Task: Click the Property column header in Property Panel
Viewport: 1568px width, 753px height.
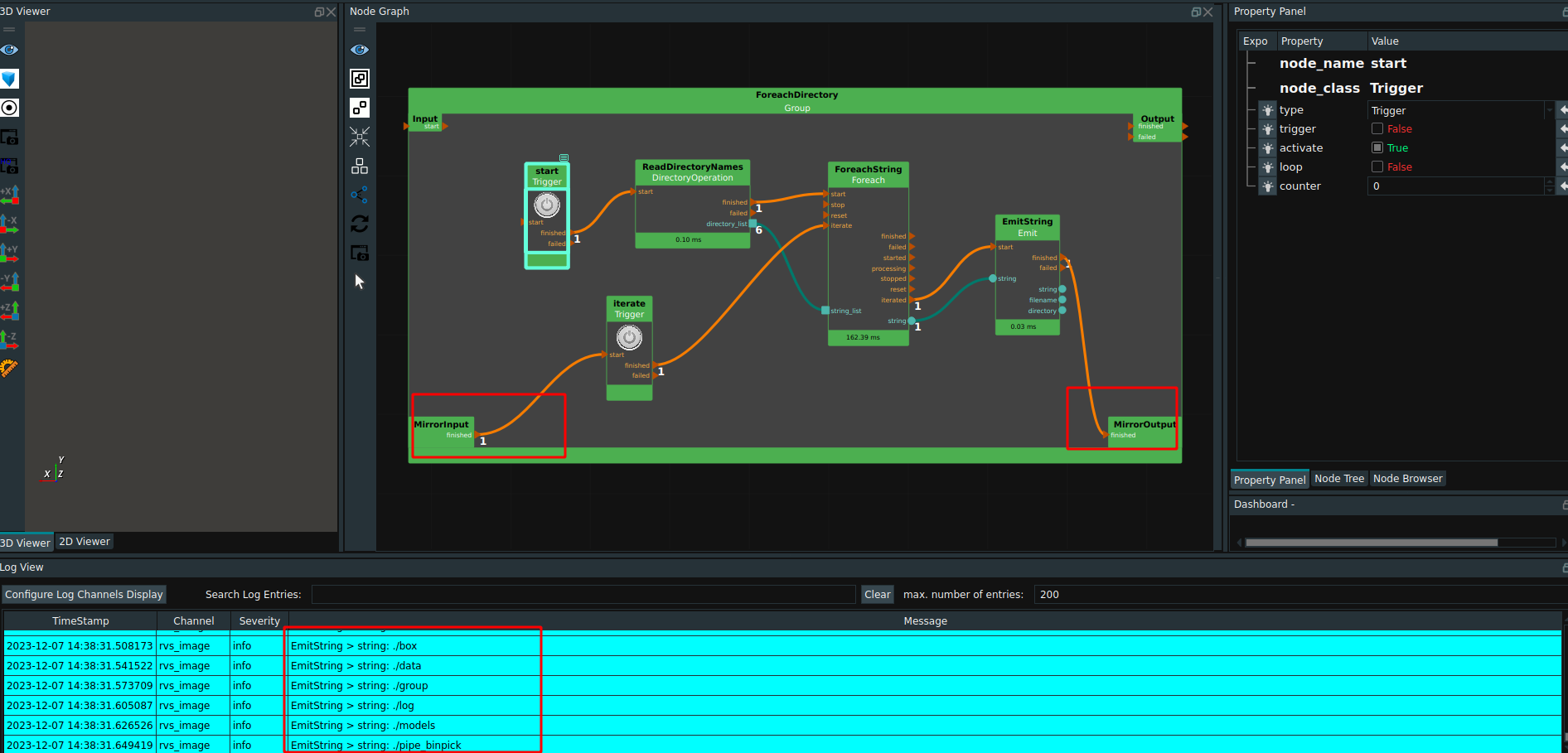Action: click(1322, 41)
